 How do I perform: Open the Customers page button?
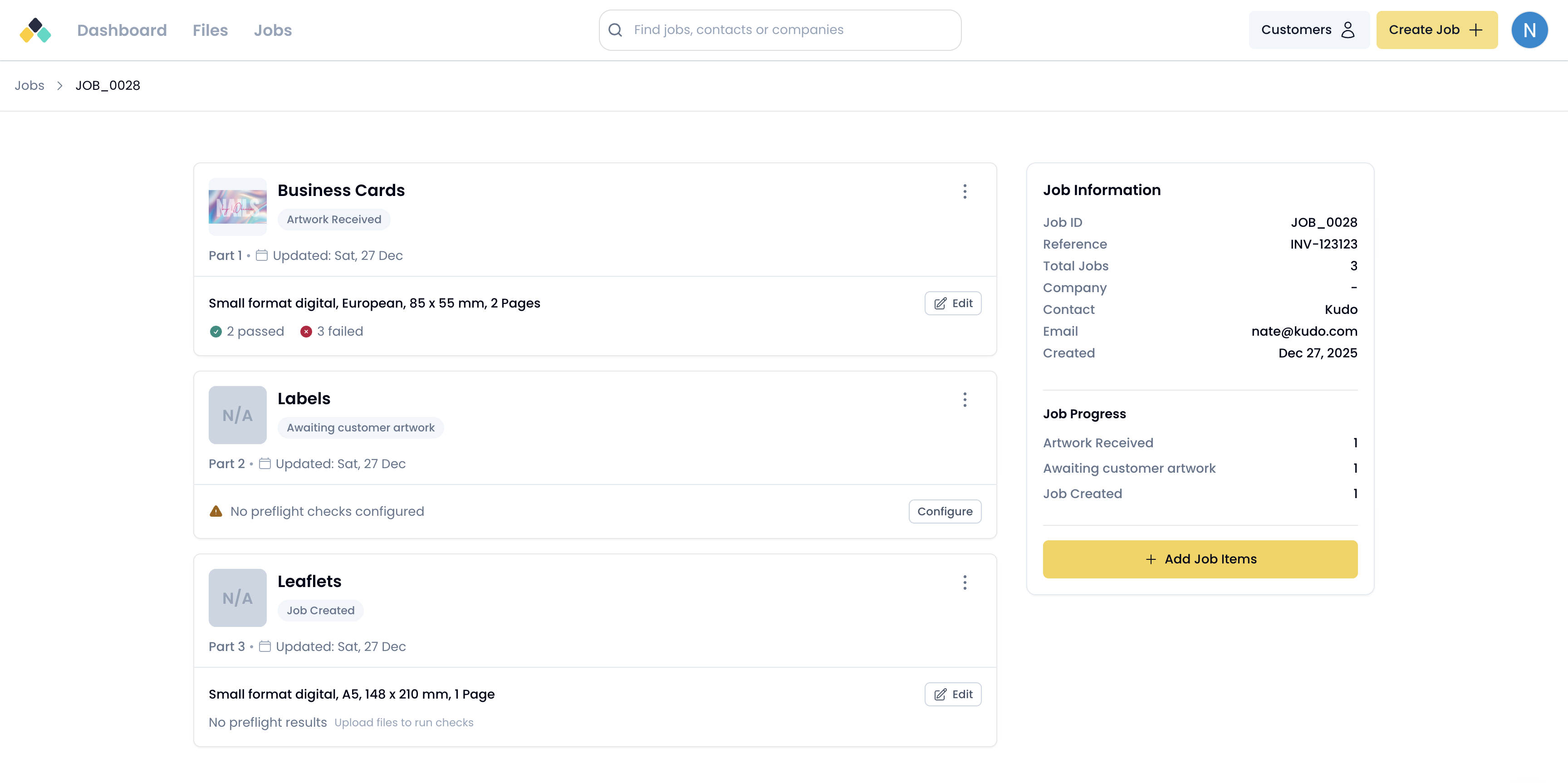point(1308,30)
